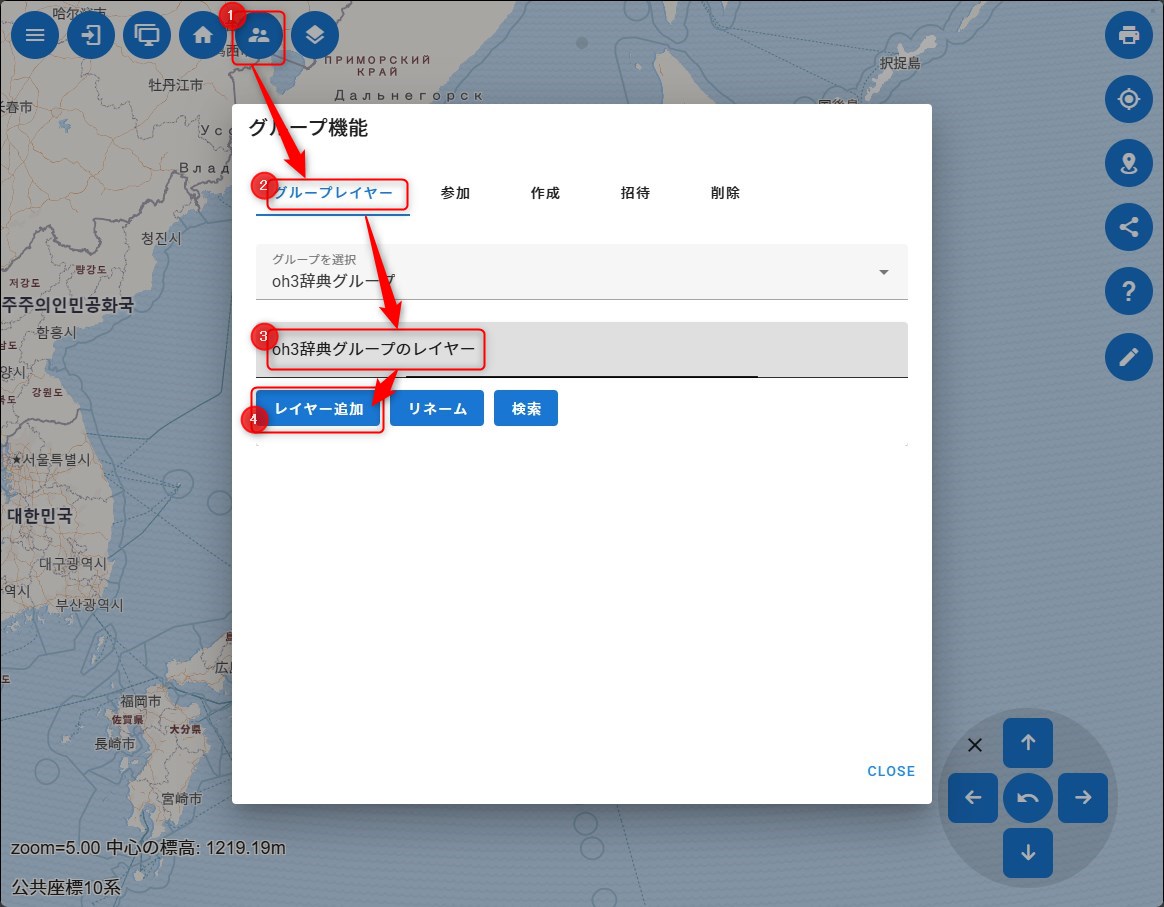Click the map pin marker icon
Screen dimensions: 1164x907
click(1129, 163)
